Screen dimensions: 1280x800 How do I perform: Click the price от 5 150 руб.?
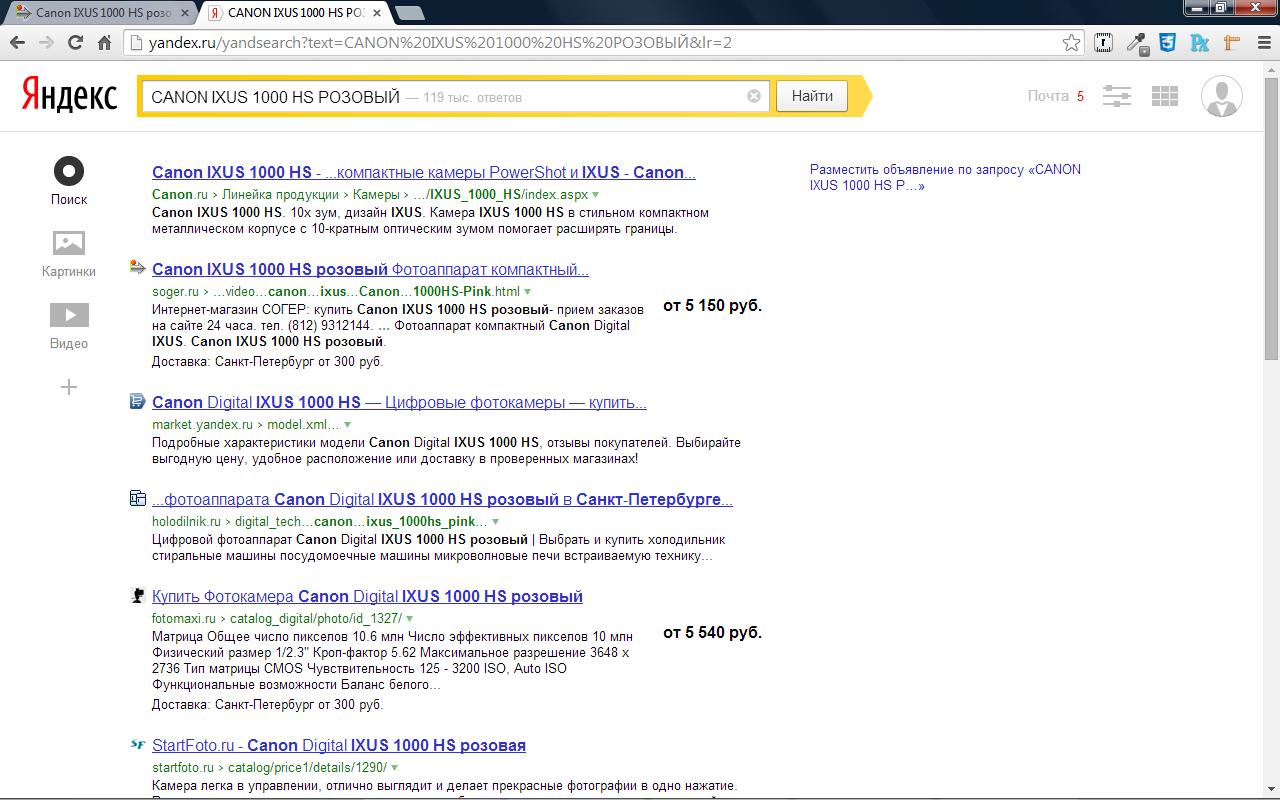tap(712, 305)
